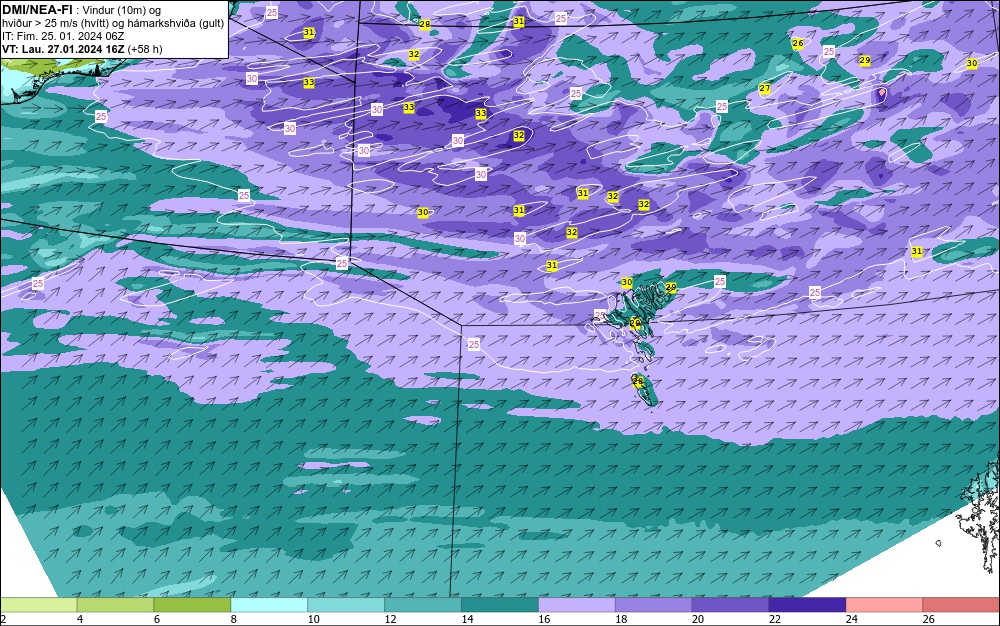Choose the 16–18 m/s lavender legend swatch
Image resolution: width=1000 pixels, height=626 pixels.
(x=577, y=605)
